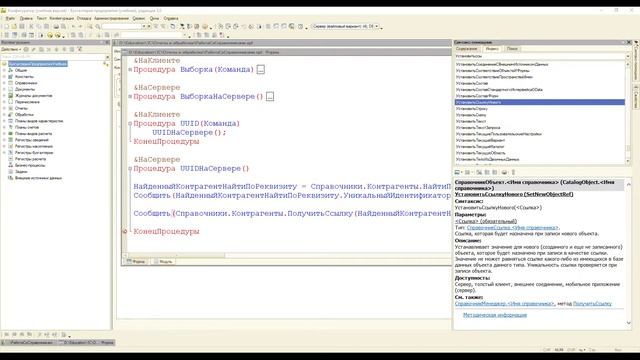Collapse the UUIDНаСервере procedure
The height and width of the screenshot is (360, 640).
point(130,169)
